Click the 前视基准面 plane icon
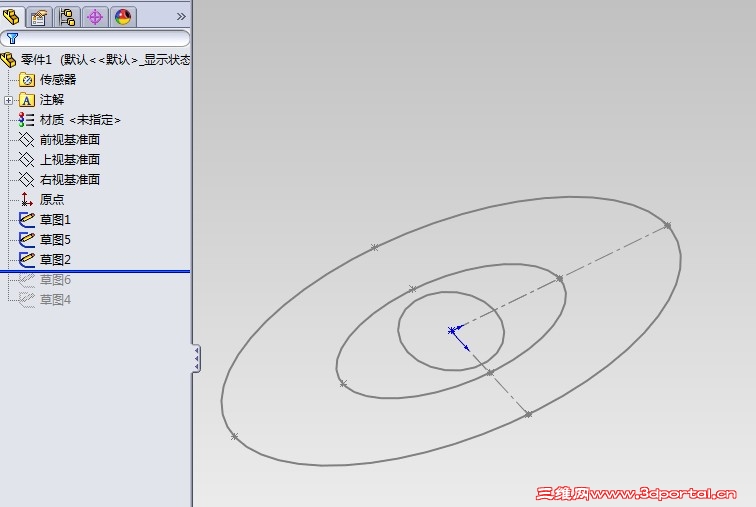Image resolution: width=756 pixels, height=507 pixels. coord(27,140)
